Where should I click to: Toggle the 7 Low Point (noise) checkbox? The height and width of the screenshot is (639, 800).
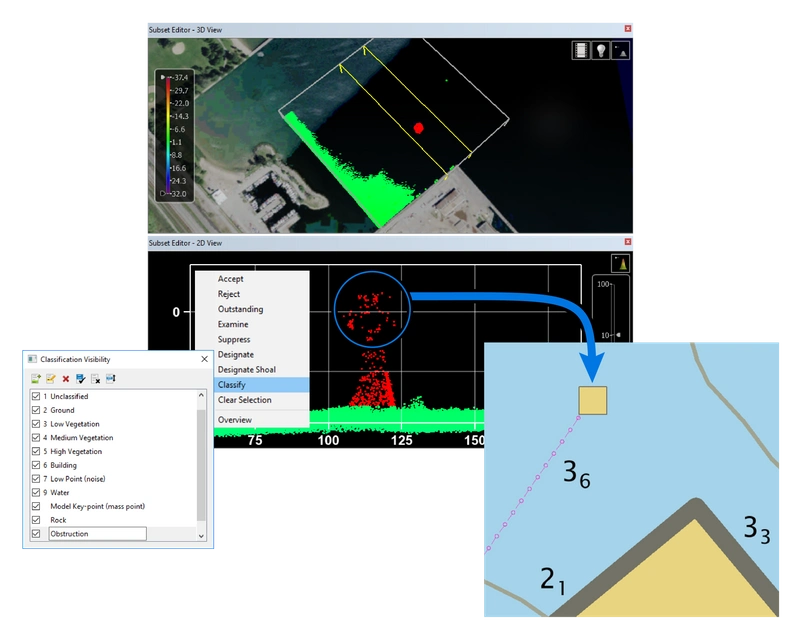[35, 478]
